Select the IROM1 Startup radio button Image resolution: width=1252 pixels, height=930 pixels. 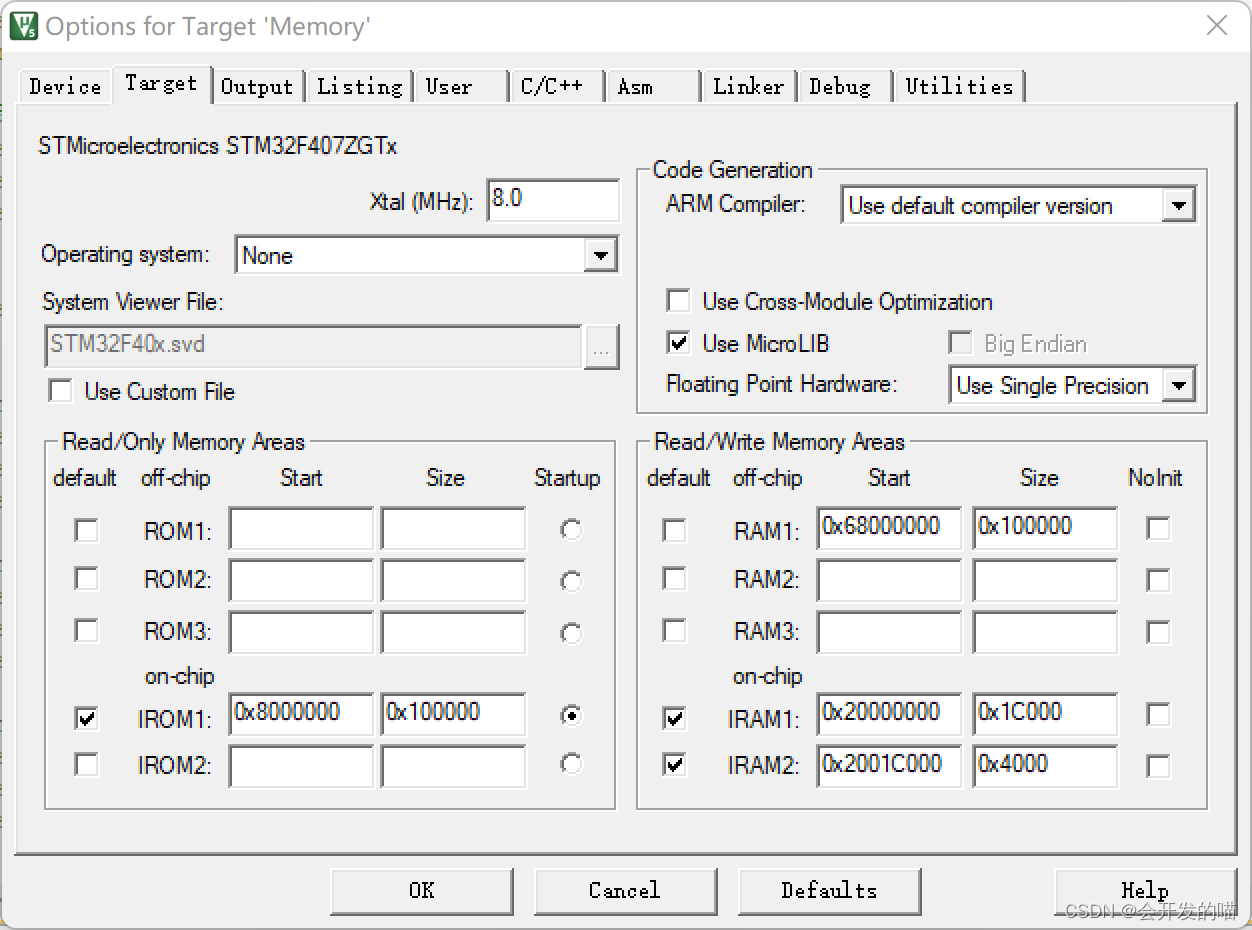pyautogui.click(x=571, y=715)
